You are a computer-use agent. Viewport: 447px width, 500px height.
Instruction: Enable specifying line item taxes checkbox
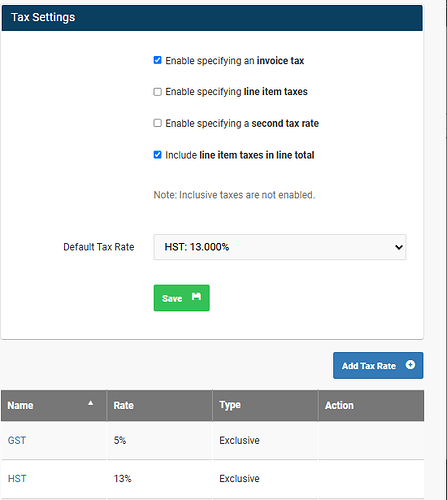[157, 92]
